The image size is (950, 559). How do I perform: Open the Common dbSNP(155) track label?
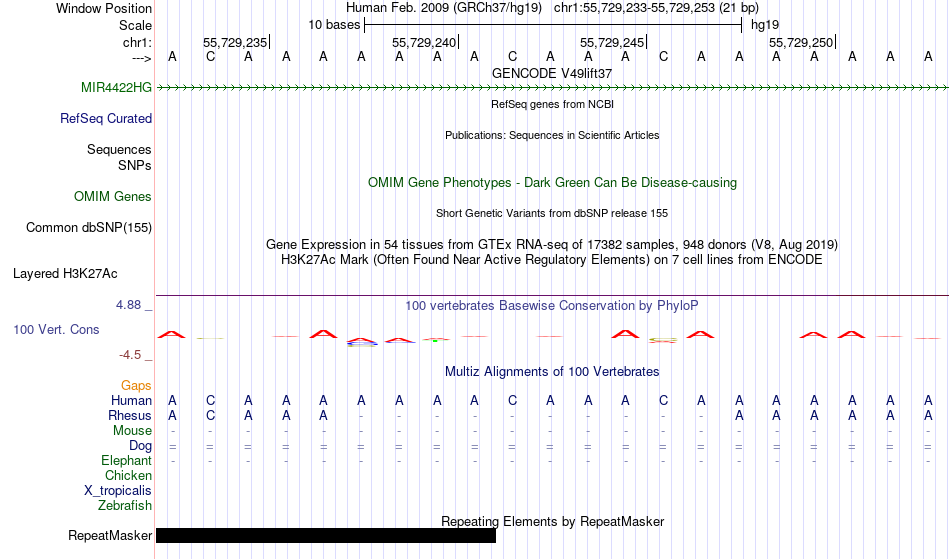pyautogui.click(x=89, y=228)
